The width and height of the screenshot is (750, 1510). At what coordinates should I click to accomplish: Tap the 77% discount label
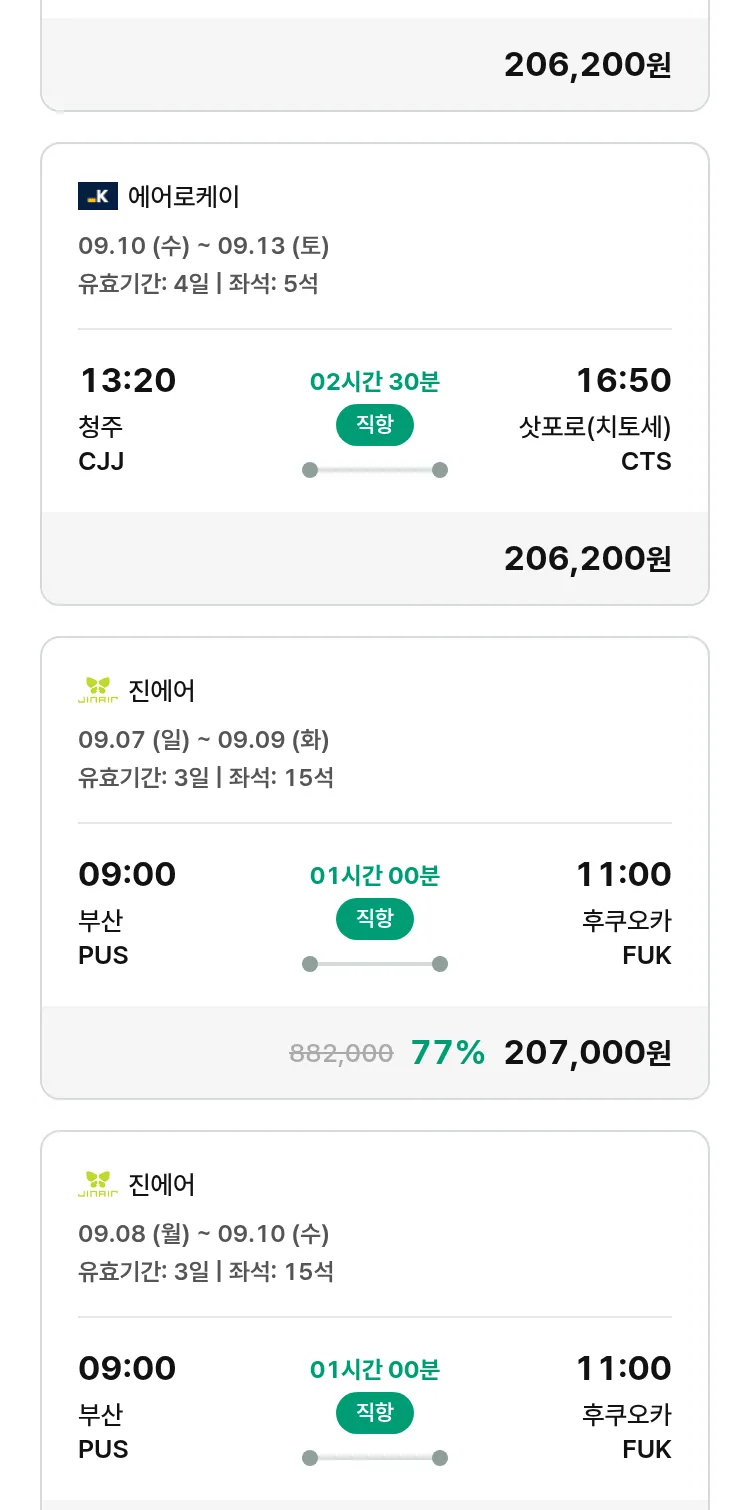point(448,1052)
